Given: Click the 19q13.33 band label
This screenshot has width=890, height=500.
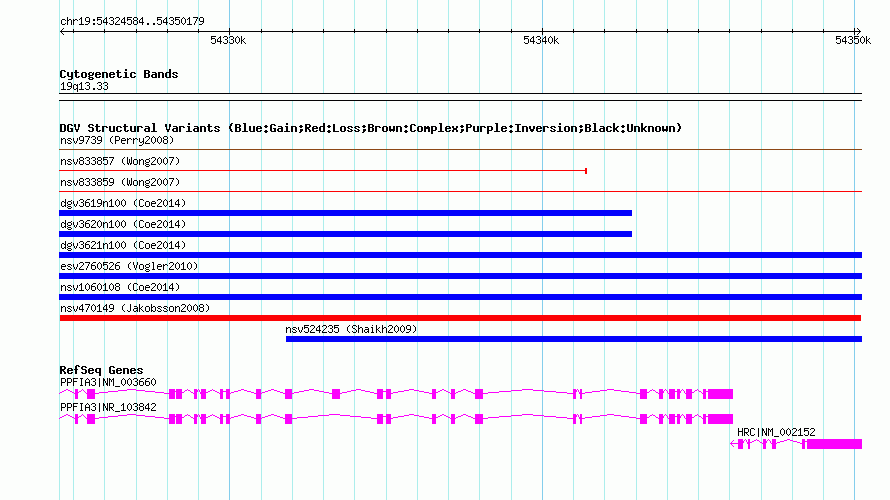Looking at the screenshot, I should (x=84, y=87).
